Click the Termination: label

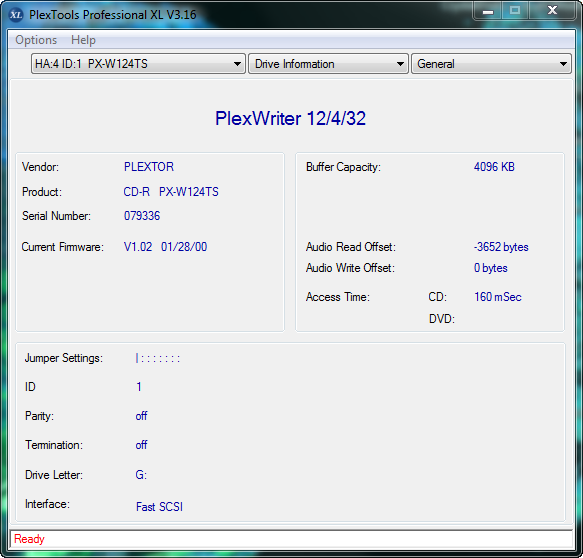(x=54, y=445)
